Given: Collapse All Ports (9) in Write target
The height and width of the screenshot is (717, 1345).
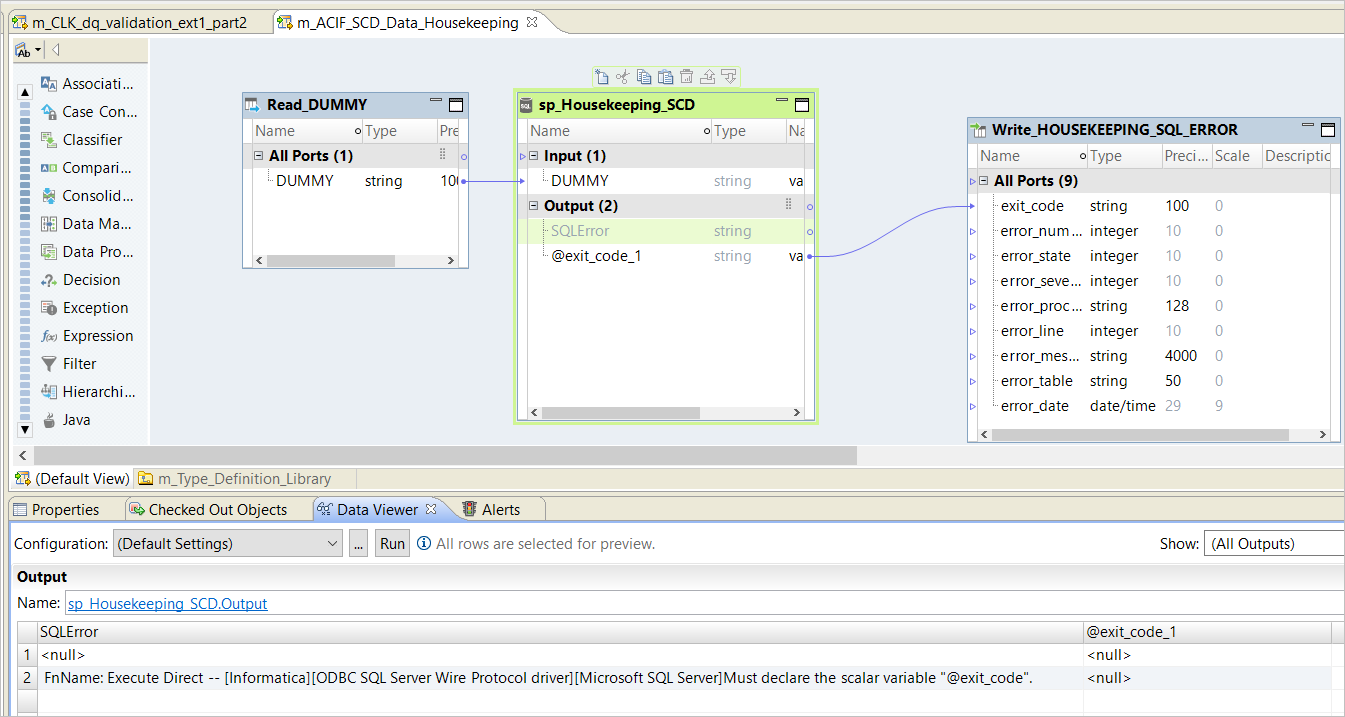Looking at the screenshot, I should point(983,181).
